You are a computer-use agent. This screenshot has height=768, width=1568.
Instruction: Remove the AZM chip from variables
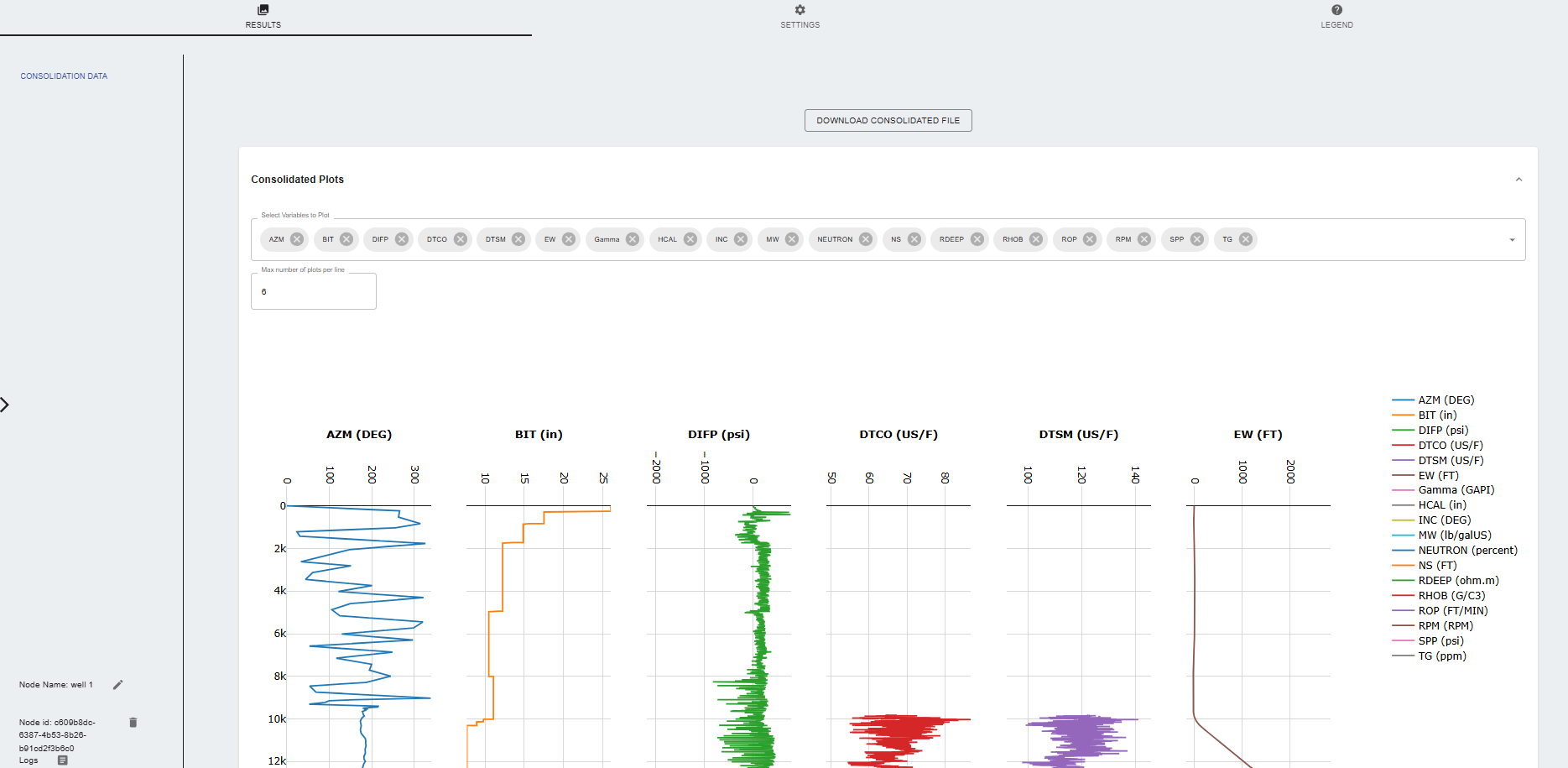point(297,239)
